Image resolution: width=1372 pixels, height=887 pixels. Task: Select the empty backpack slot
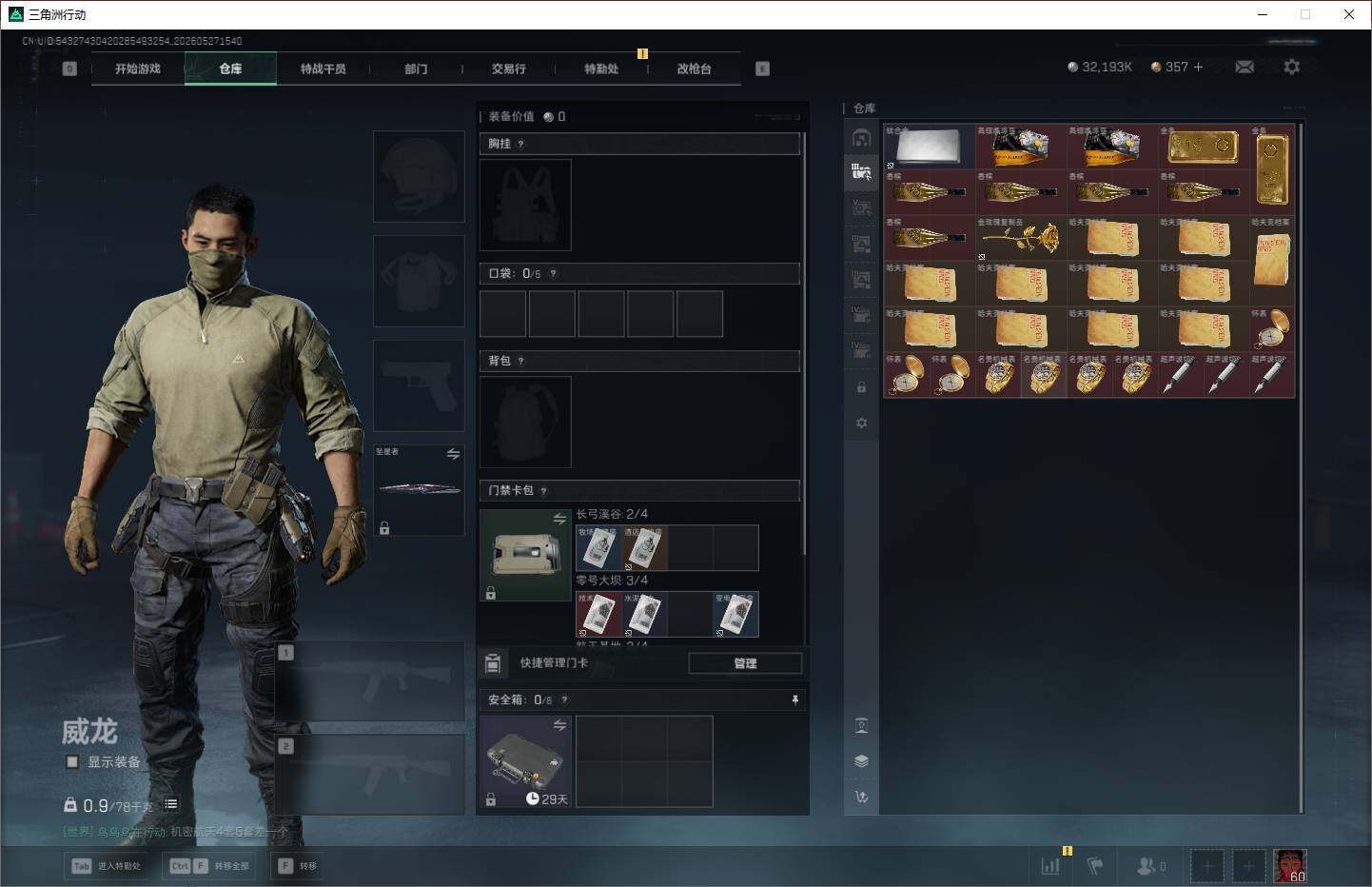click(525, 422)
